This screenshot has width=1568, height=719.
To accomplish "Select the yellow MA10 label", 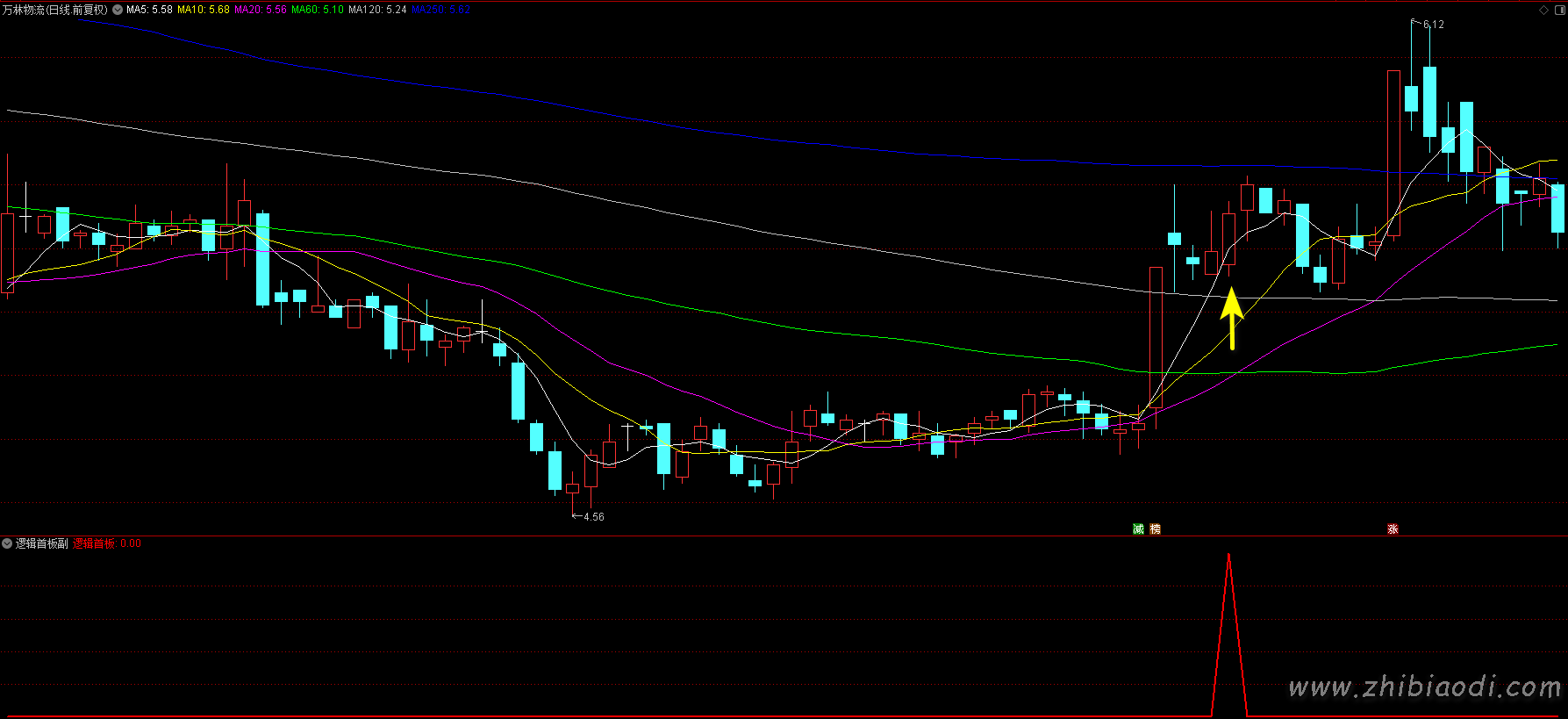I will [203, 10].
